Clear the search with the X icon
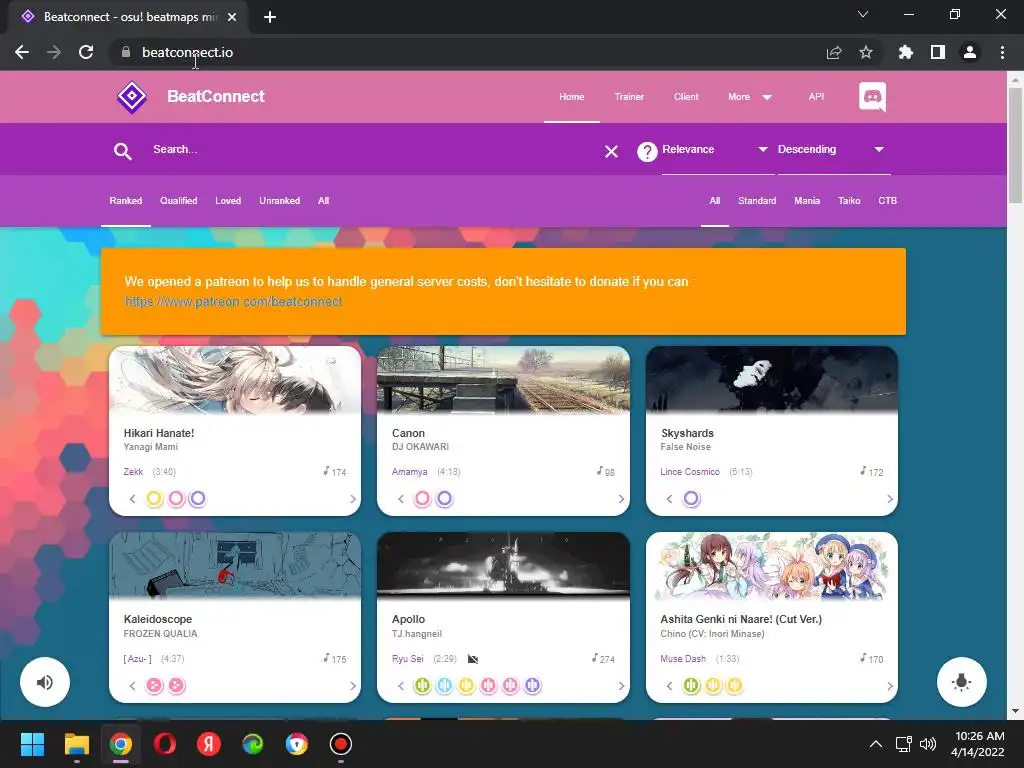 [x=611, y=152]
